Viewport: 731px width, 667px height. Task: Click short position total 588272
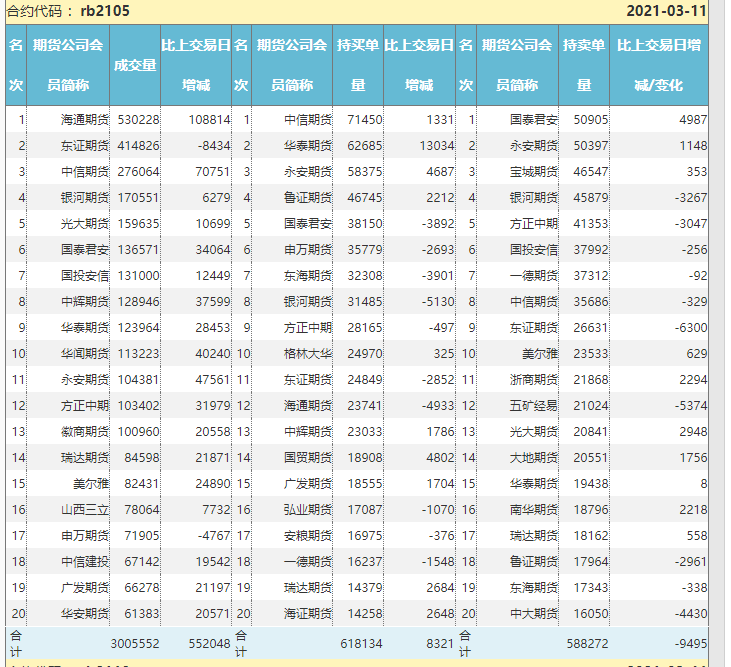(x=587, y=644)
